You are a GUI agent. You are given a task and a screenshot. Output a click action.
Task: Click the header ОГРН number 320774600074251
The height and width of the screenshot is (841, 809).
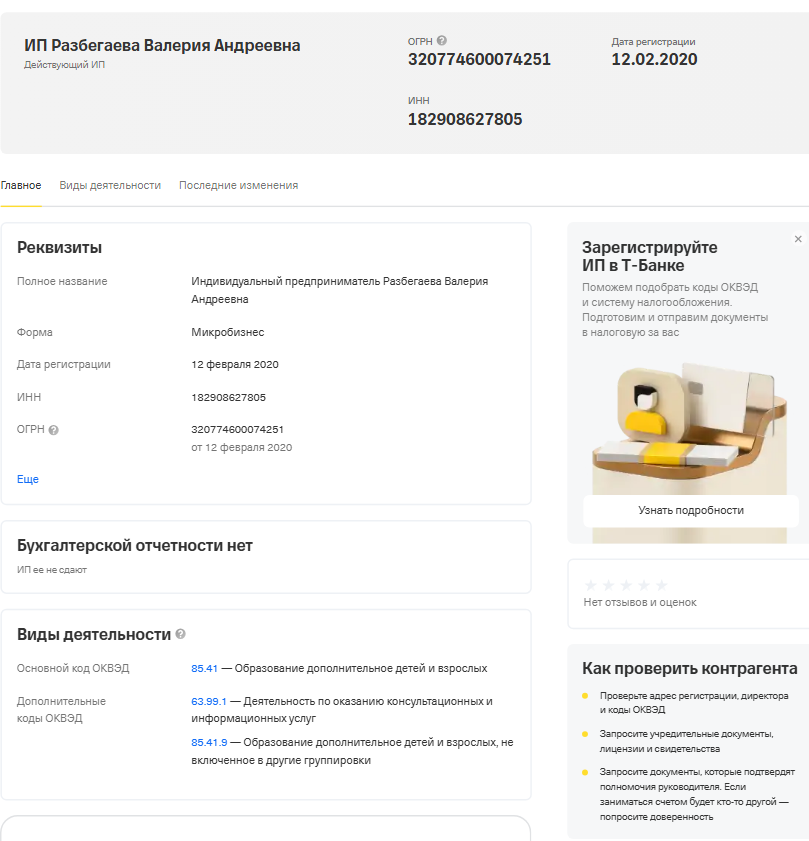point(479,60)
